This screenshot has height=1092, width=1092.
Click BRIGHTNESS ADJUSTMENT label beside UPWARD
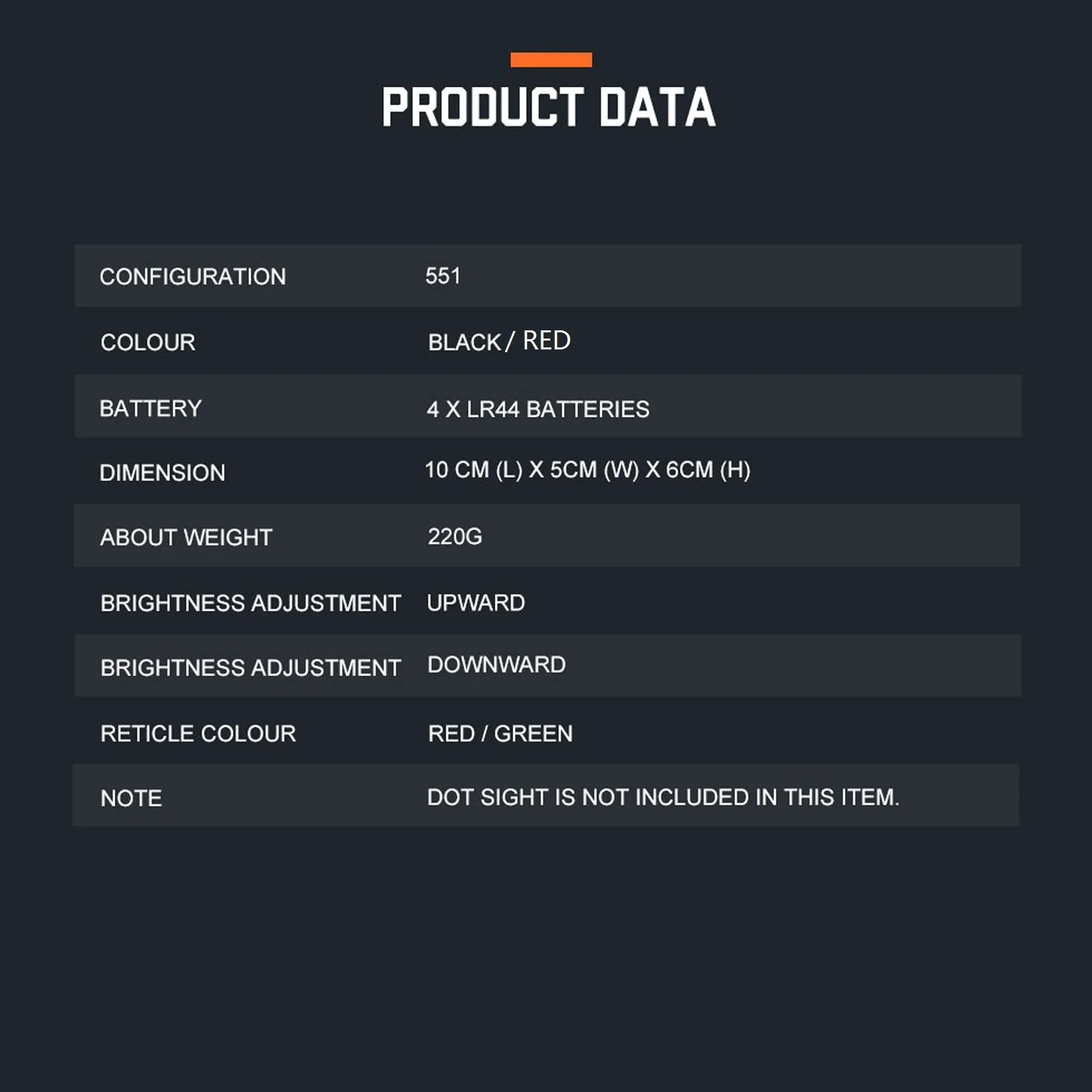click(x=250, y=603)
